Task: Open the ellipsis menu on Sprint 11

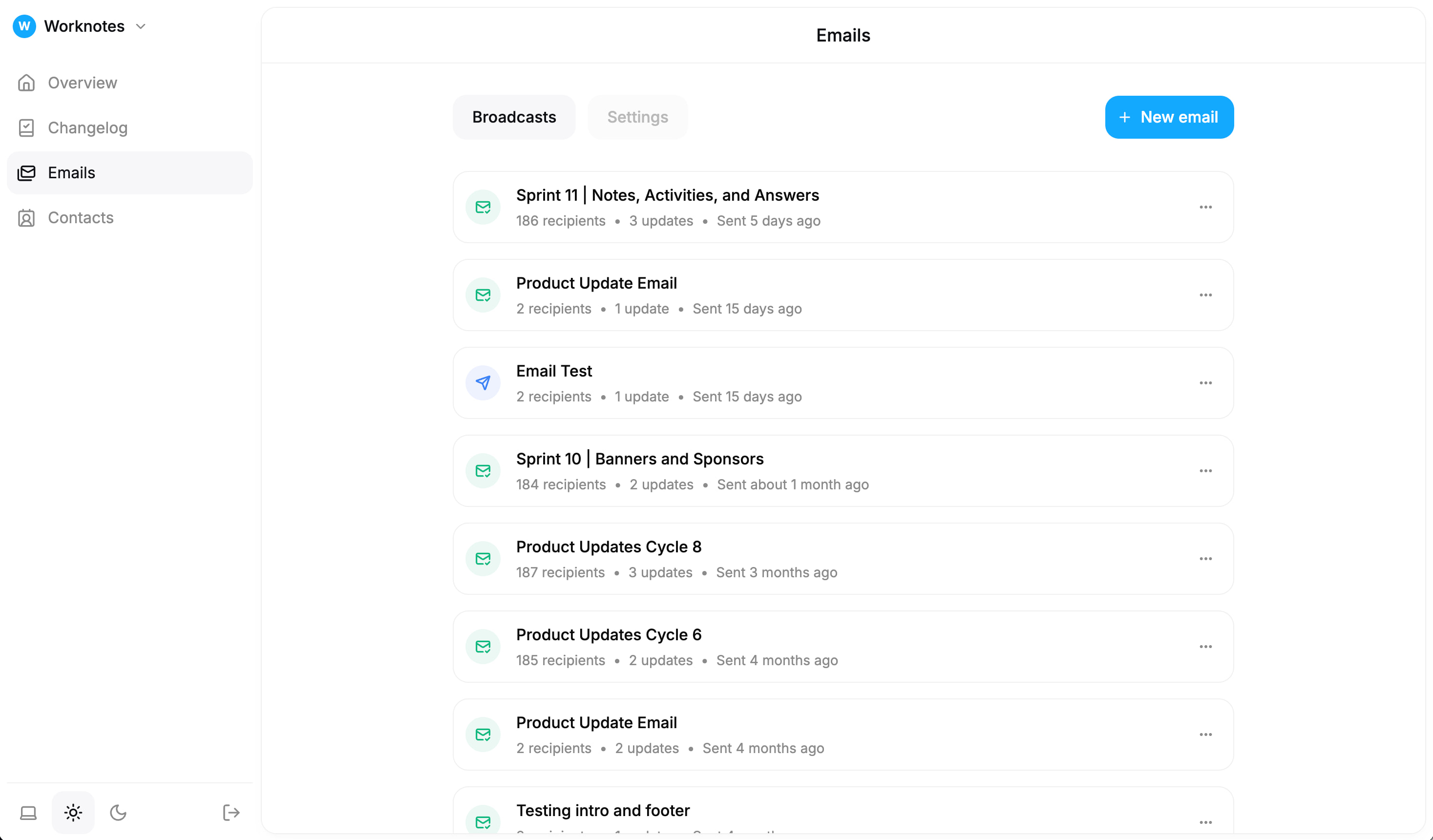Action: [1206, 207]
